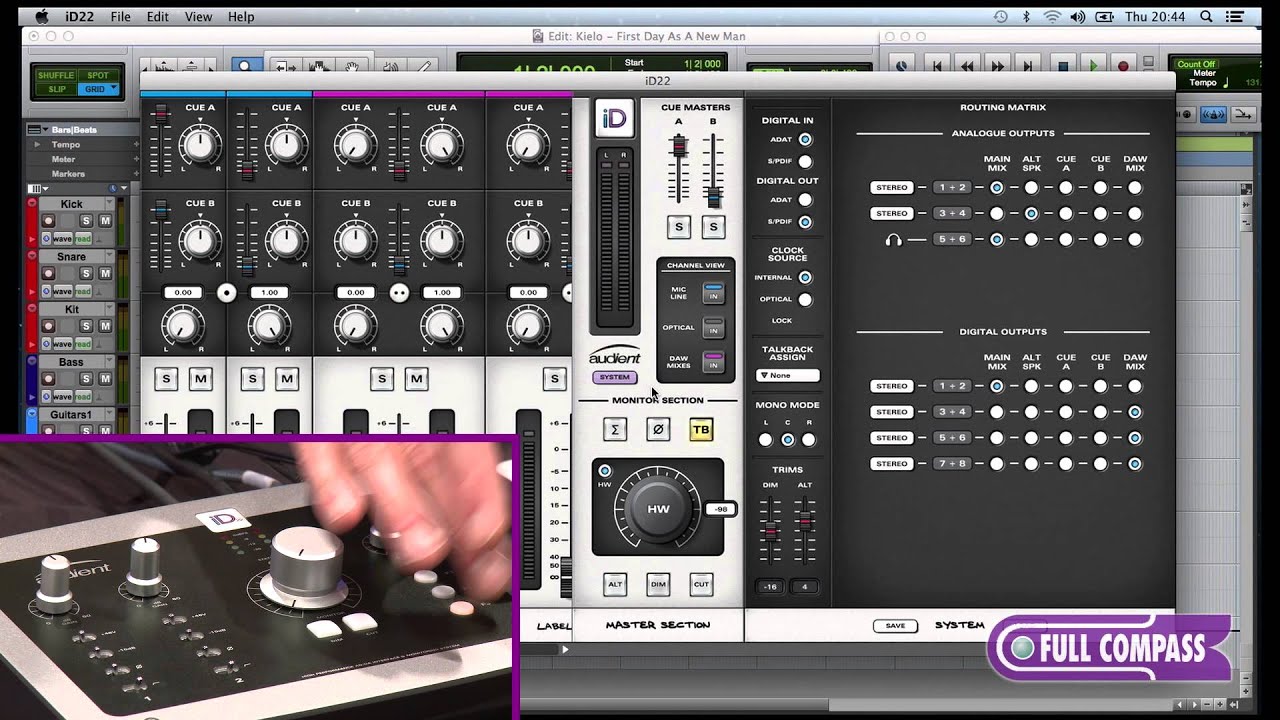
Task: Open Spotlight search in the menu bar
Action: pyautogui.click(x=1206, y=17)
